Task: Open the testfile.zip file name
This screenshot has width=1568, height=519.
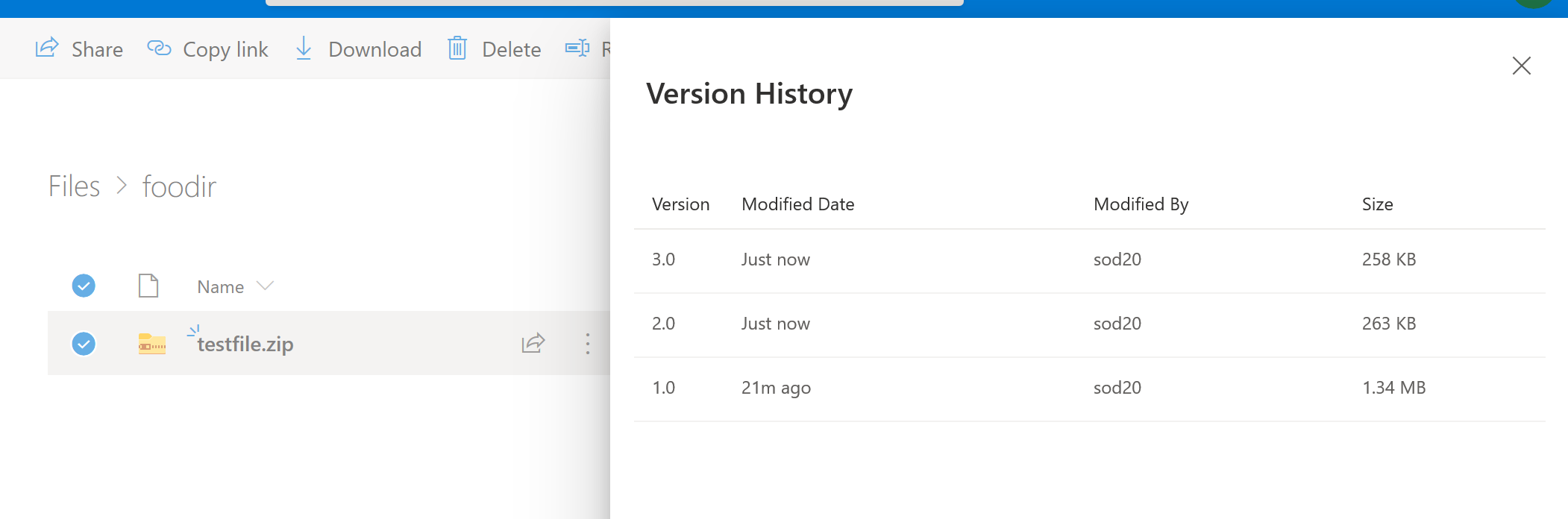Action: (245, 344)
